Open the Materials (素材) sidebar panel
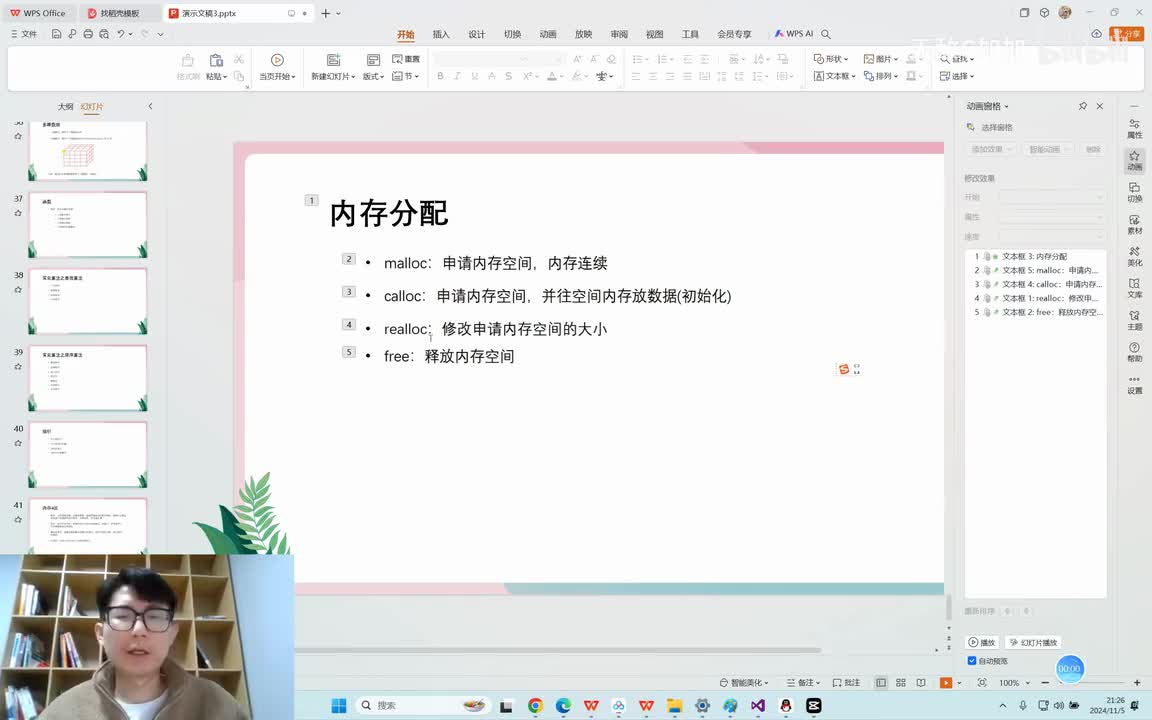Image resolution: width=1152 pixels, height=720 pixels. 1134,225
